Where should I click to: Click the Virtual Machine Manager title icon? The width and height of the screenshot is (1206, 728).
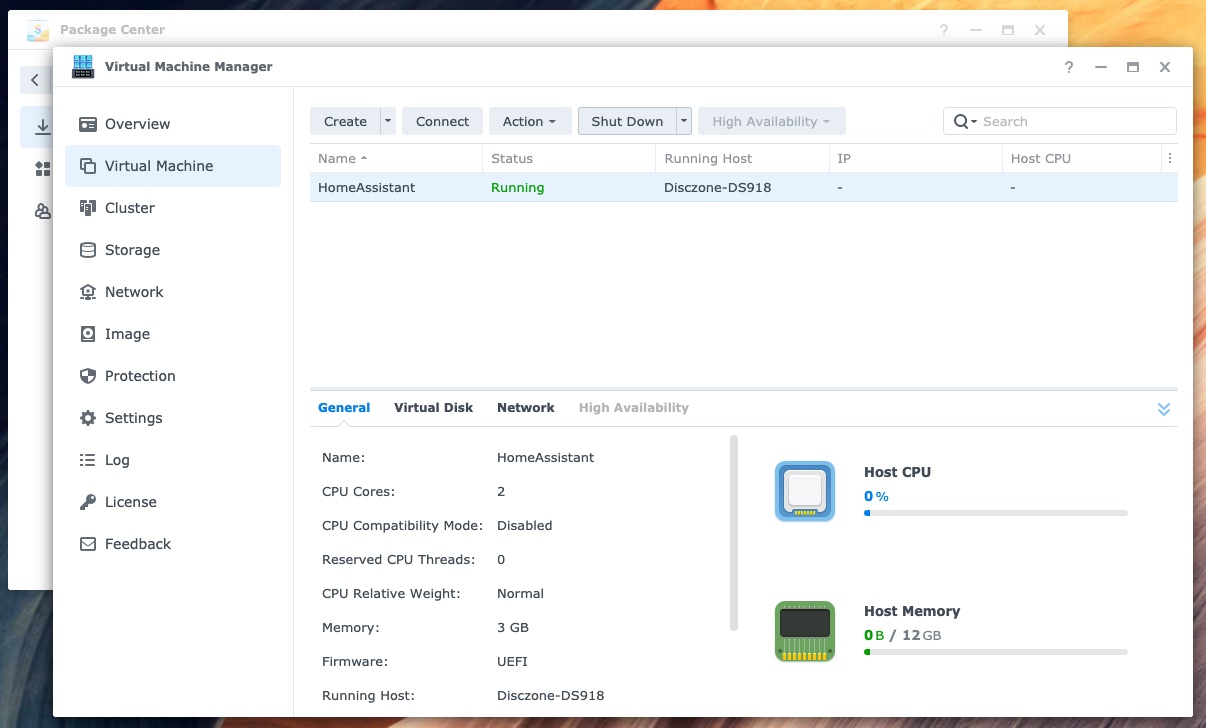[x=83, y=67]
